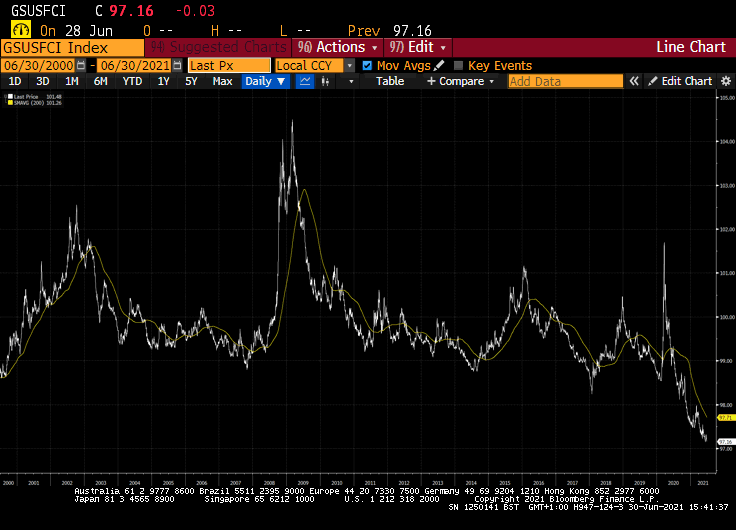Open the end date calendar picker

pyautogui.click(x=177, y=65)
